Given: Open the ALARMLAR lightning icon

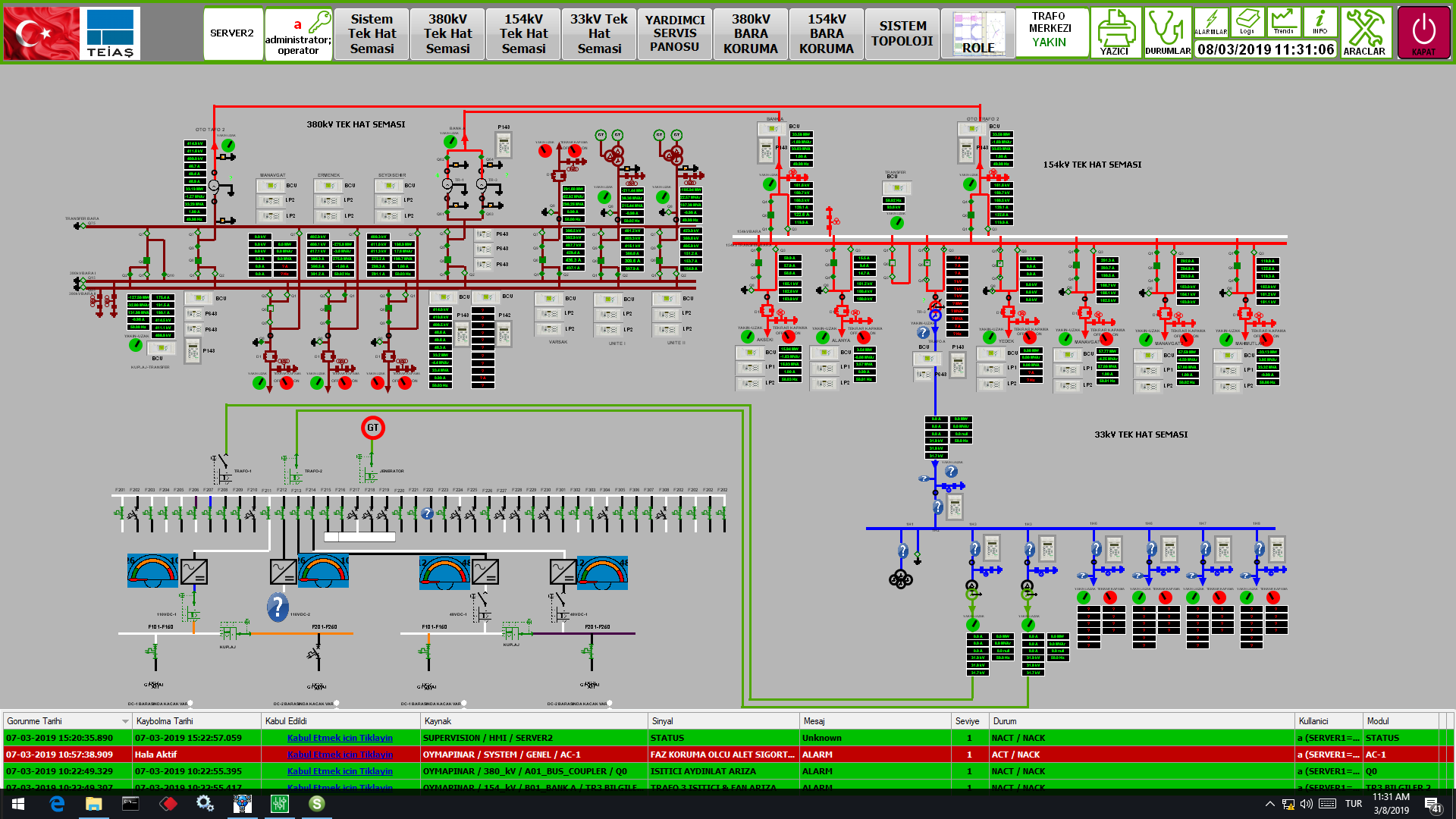Looking at the screenshot, I should pos(1211,23).
